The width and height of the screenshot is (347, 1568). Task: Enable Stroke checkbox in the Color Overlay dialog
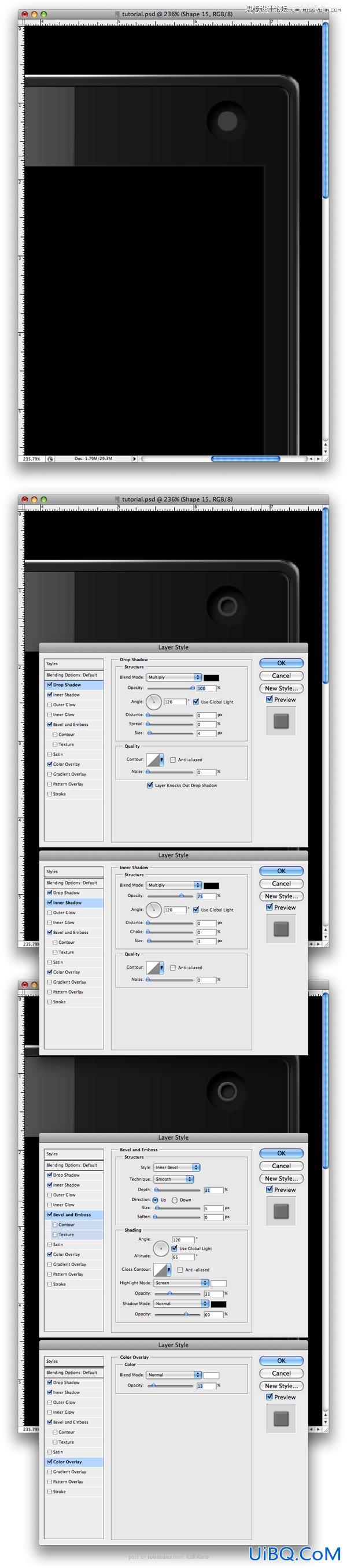pyautogui.click(x=49, y=1491)
